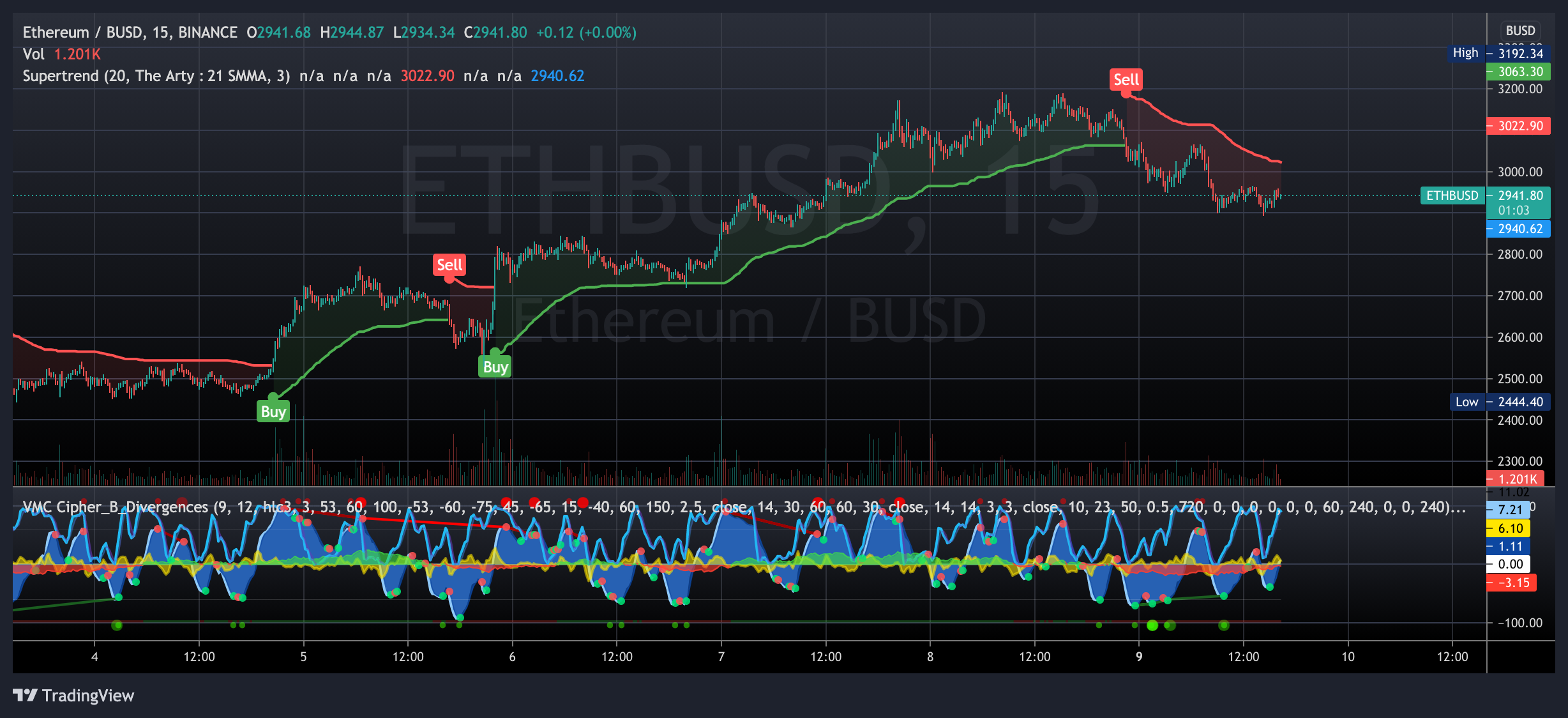The height and width of the screenshot is (718, 1568).
Task: Click the low value L2934.34
Action: click(x=424, y=33)
